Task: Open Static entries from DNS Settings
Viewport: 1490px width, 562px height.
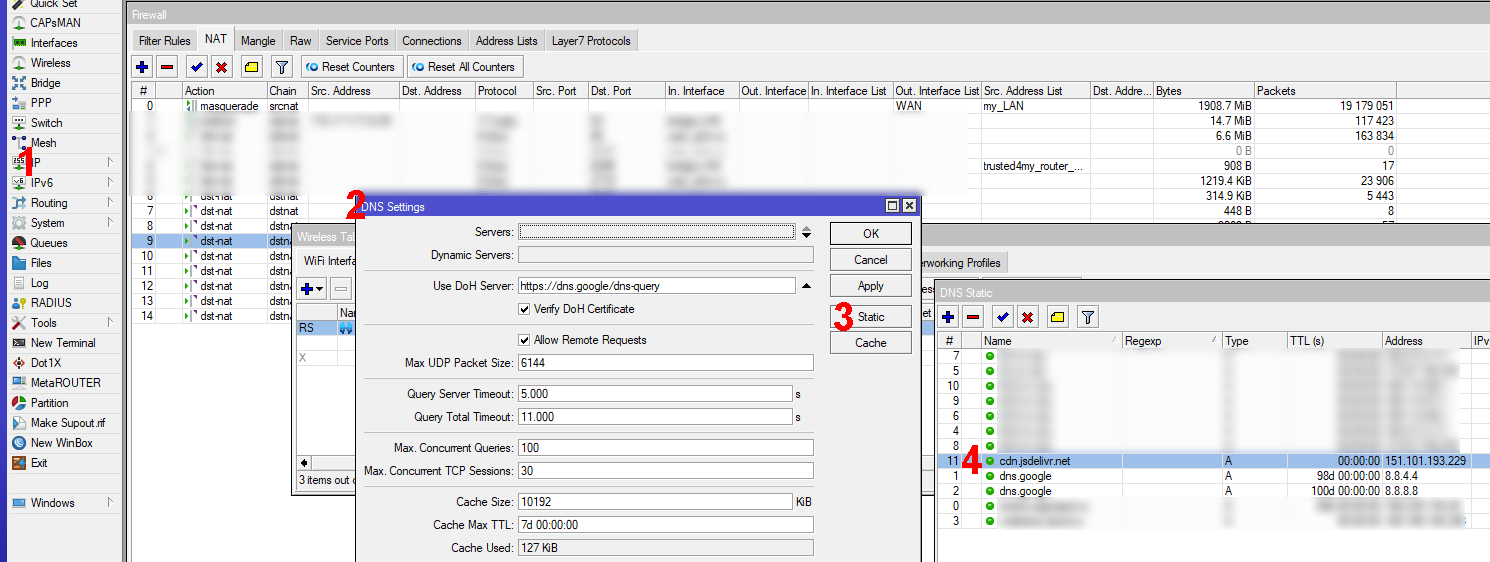Action: click(871, 317)
